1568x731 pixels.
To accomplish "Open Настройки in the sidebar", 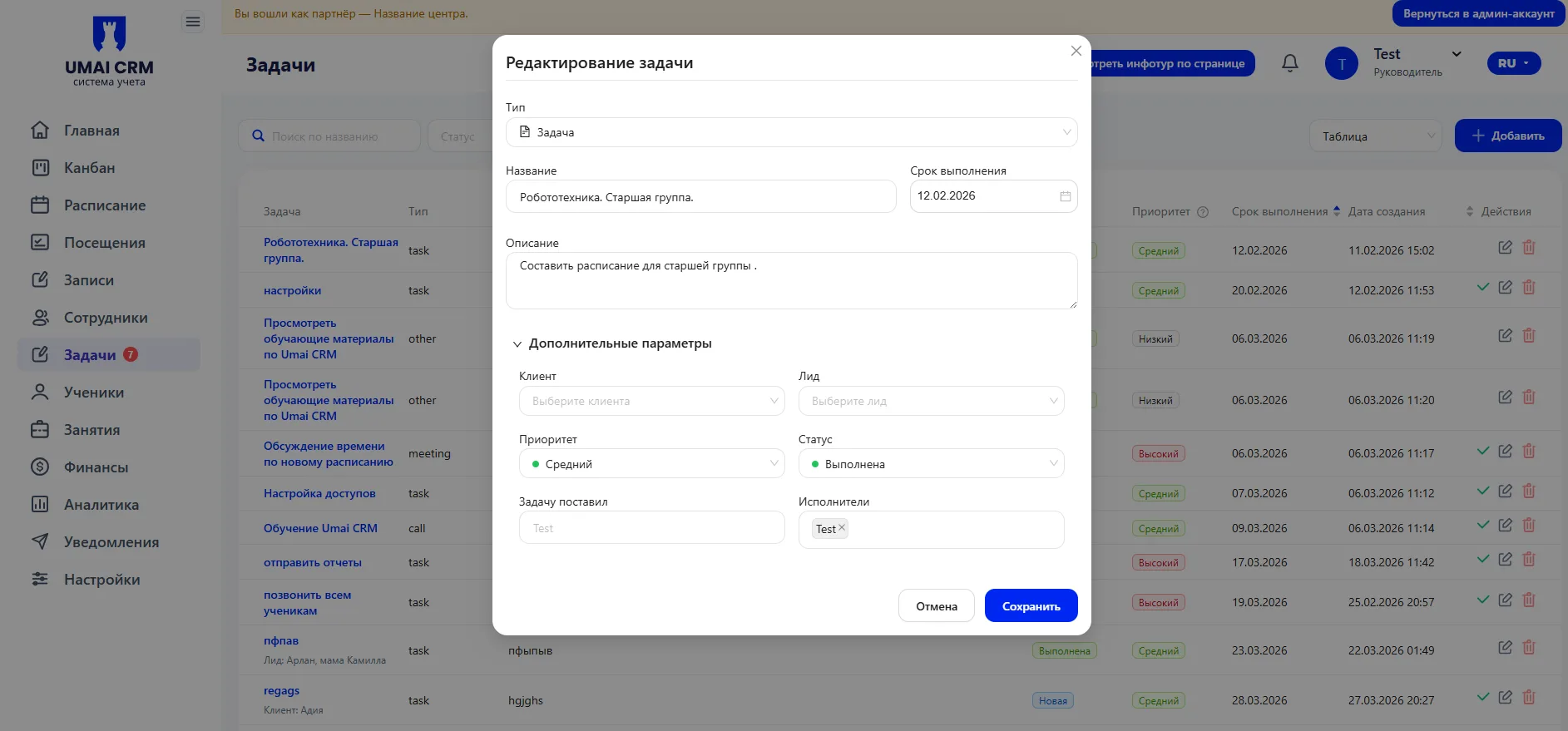I will pos(101,580).
